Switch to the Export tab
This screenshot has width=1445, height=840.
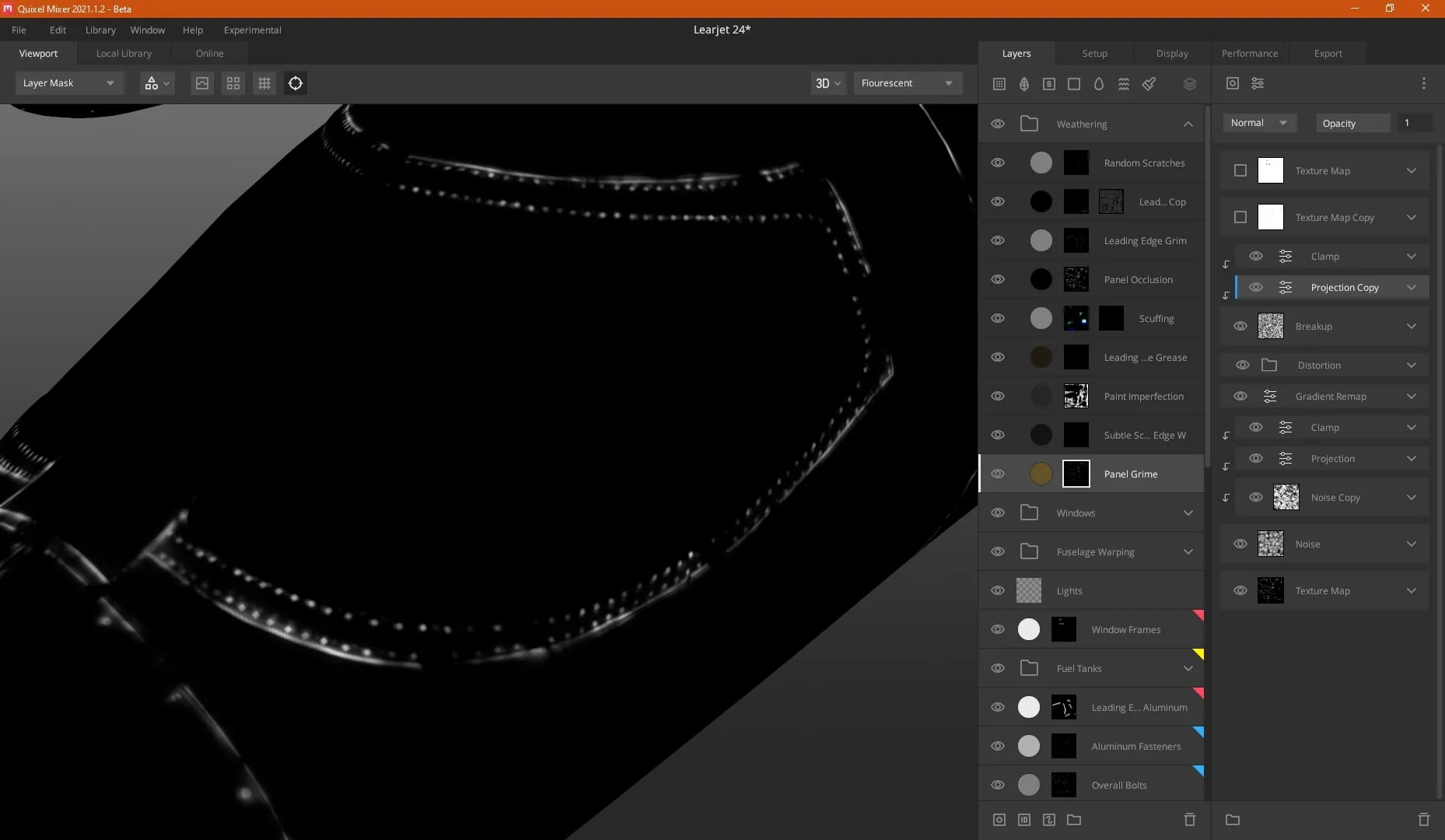pos(1328,53)
